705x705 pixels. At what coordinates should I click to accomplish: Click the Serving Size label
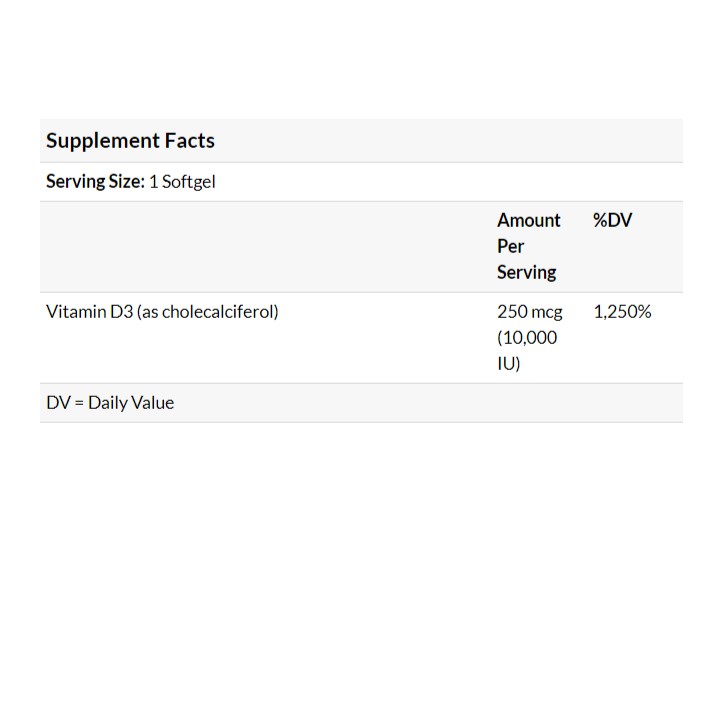95,182
